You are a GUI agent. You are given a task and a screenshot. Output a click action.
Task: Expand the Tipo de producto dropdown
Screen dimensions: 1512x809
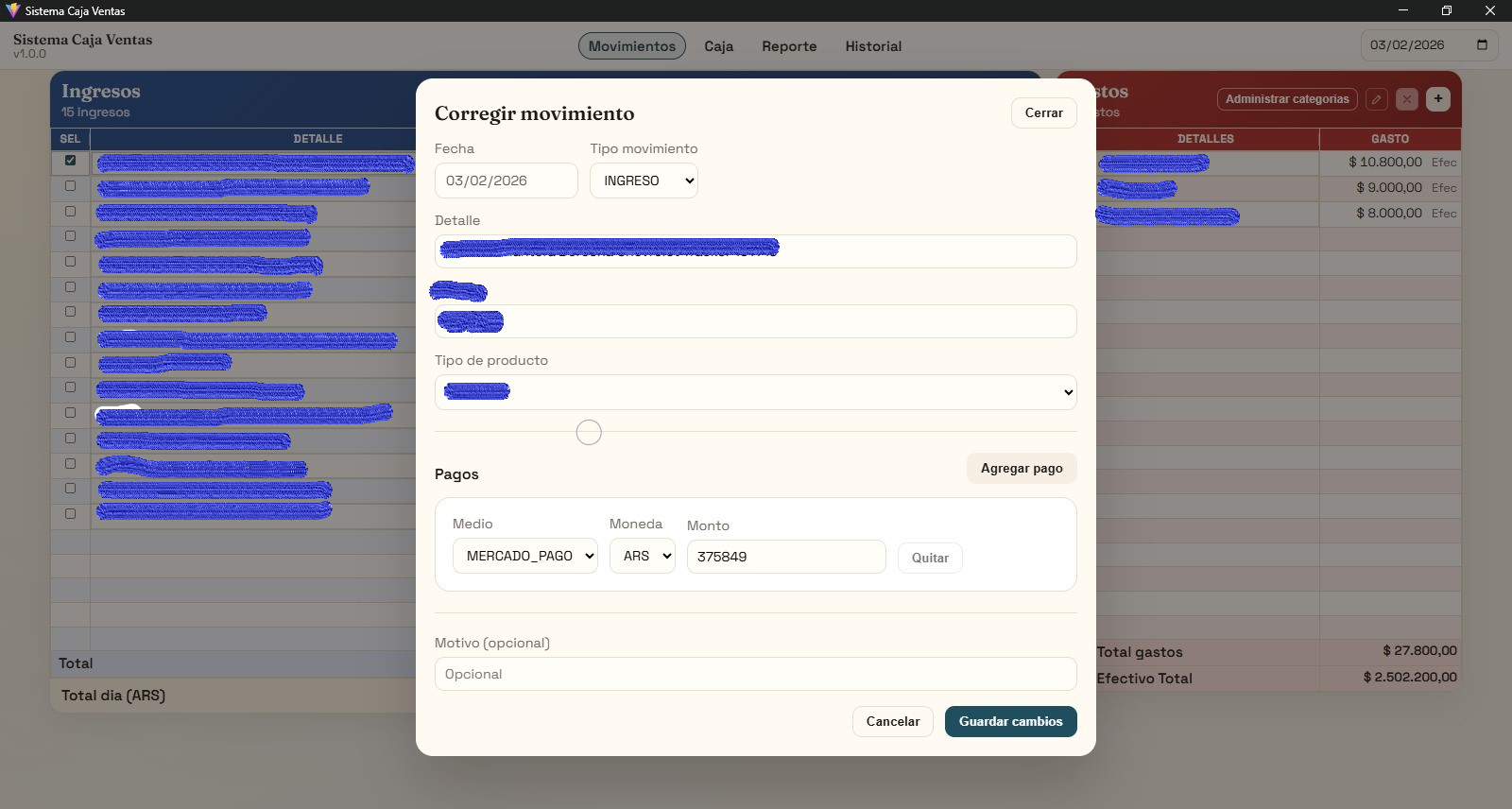(x=755, y=392)
